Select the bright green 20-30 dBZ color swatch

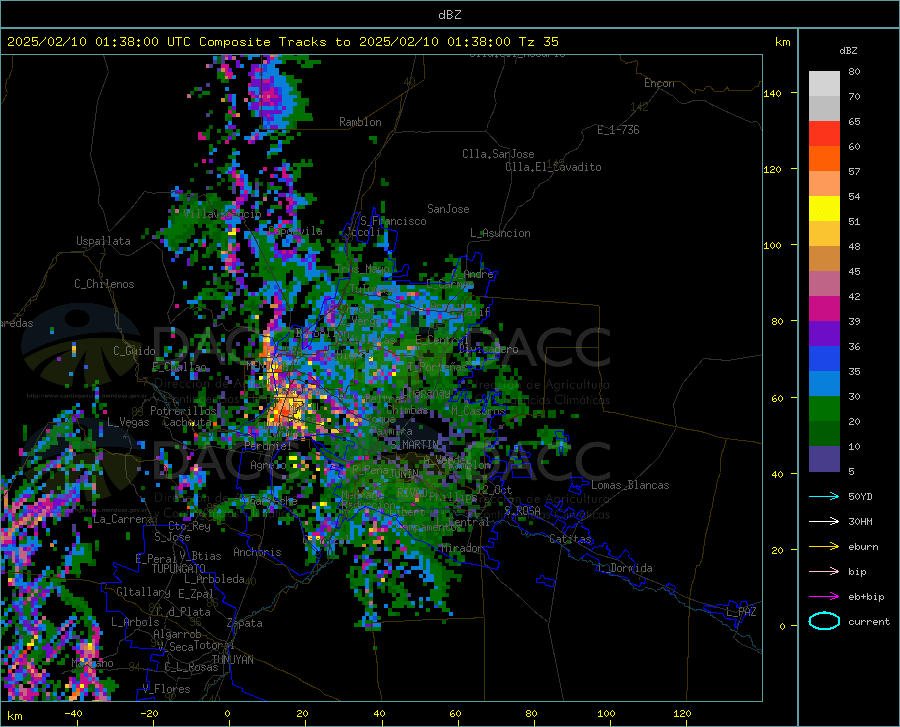[x=824, y=409]
